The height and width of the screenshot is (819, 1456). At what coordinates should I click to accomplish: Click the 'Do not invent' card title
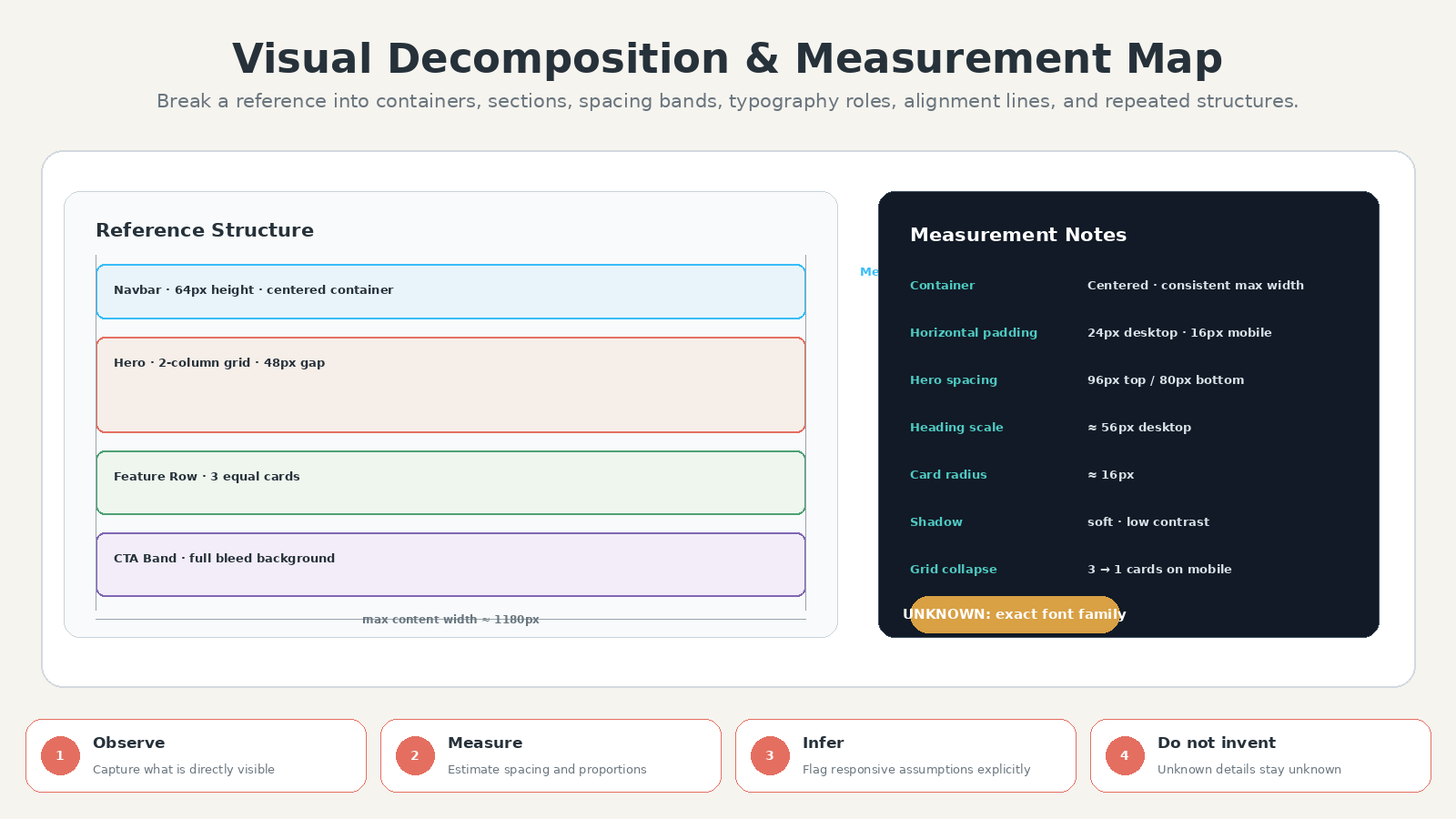click(x=1217, y=743)
